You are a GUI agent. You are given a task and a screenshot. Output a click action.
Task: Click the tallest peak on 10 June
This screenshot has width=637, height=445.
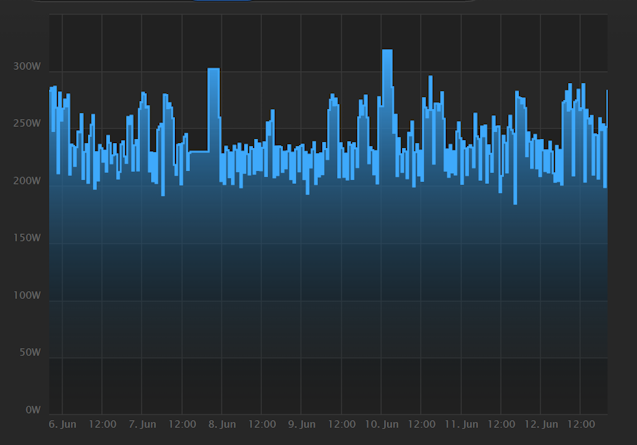click(x=387, y=52)
